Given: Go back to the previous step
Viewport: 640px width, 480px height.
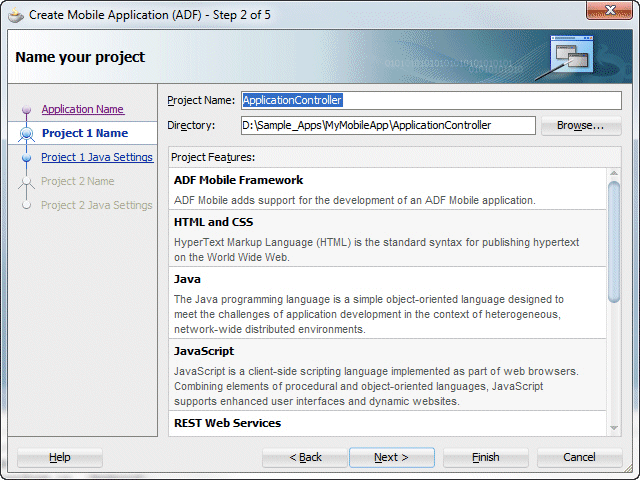Looking at the screenshot, I should [305, 457].
